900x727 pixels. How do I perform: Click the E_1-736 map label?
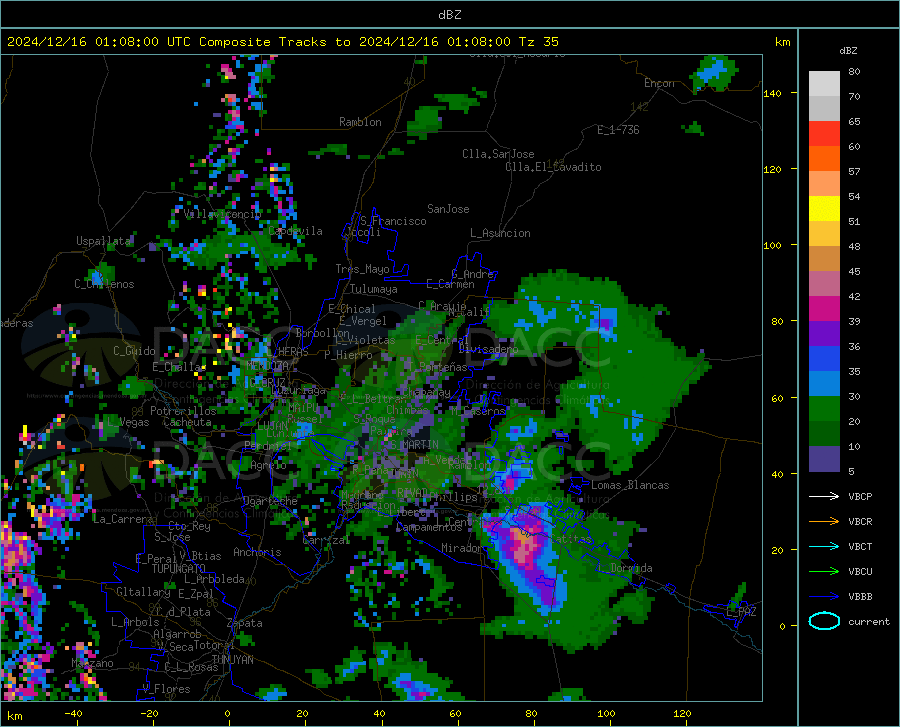pos(618,130)
